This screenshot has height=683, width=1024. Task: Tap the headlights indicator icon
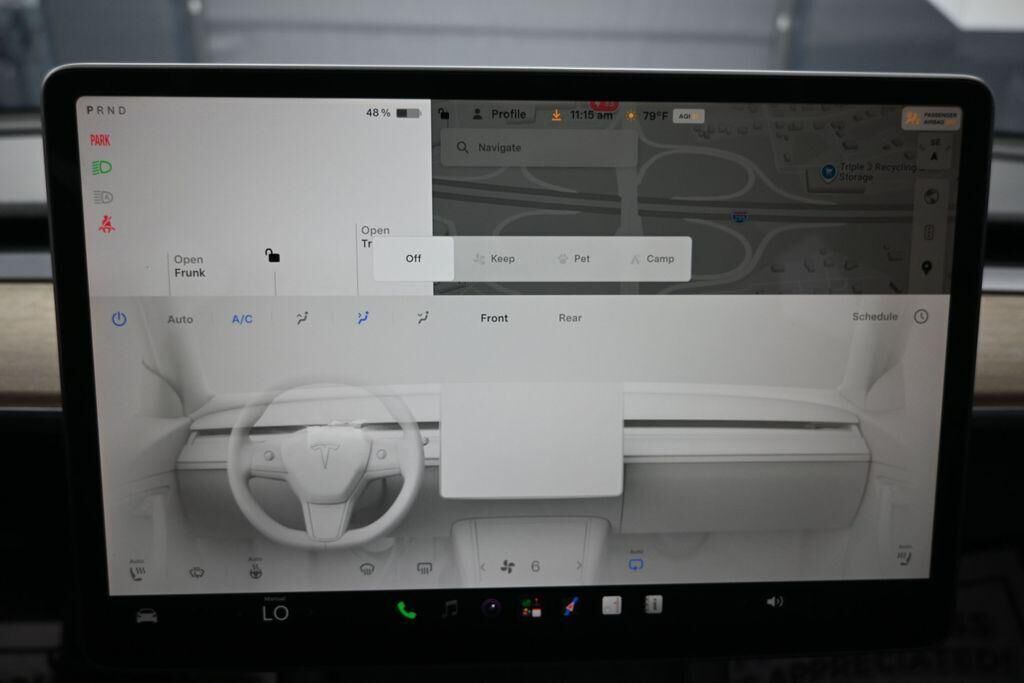tap(101, 168)
